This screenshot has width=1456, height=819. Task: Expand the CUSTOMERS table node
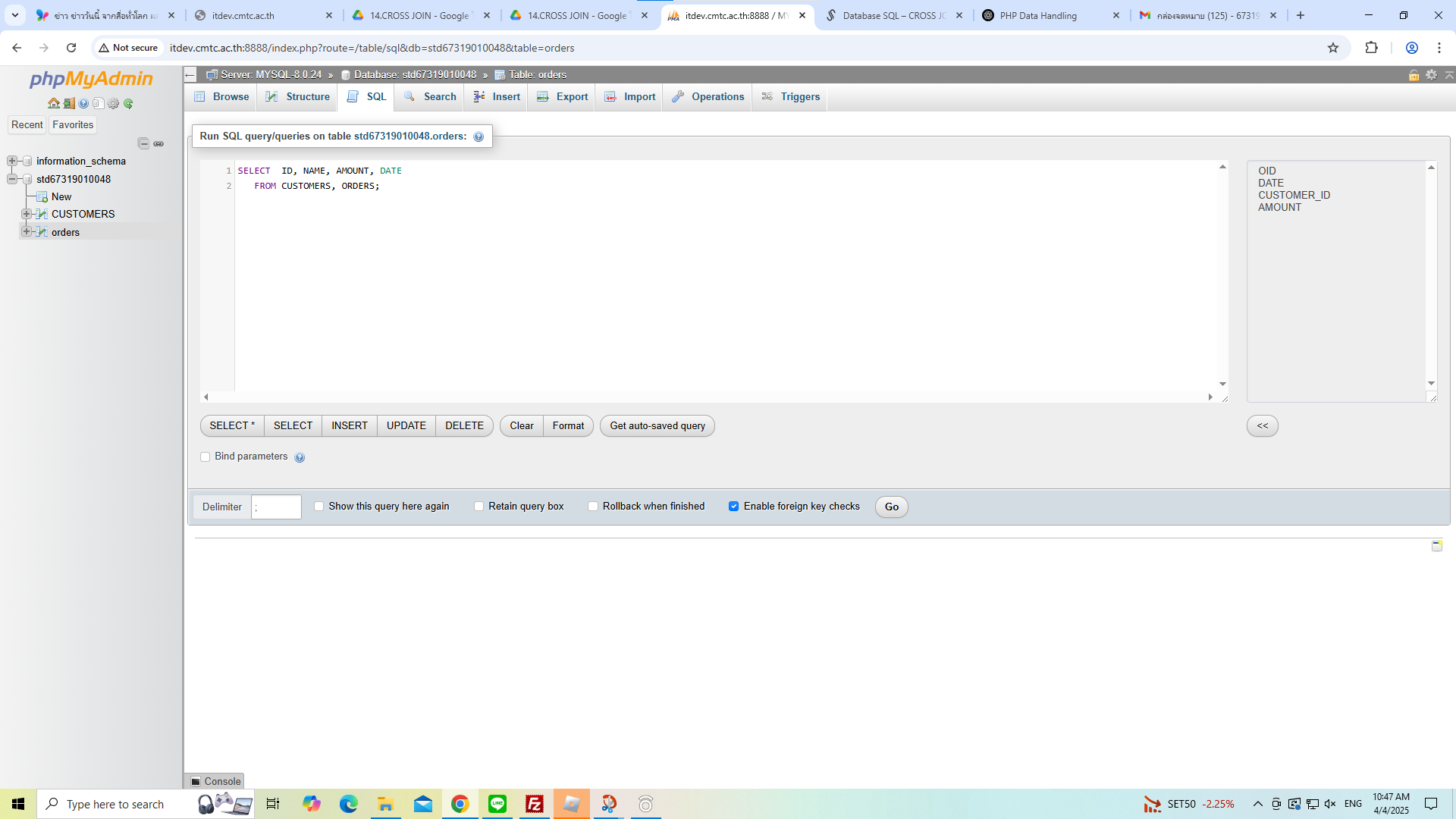click(x=27, y=214)
